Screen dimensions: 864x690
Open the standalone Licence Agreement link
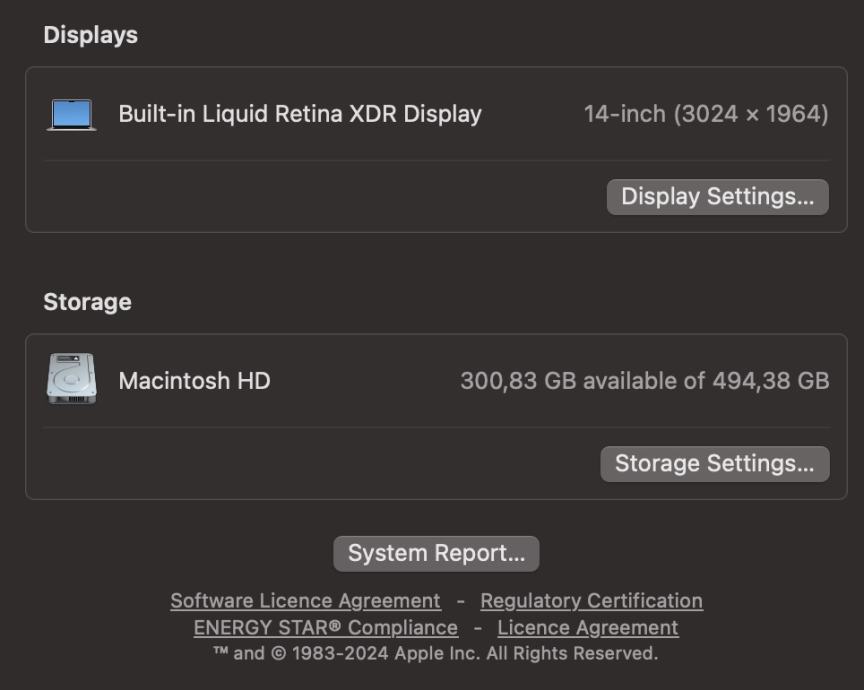click(588, 628)
